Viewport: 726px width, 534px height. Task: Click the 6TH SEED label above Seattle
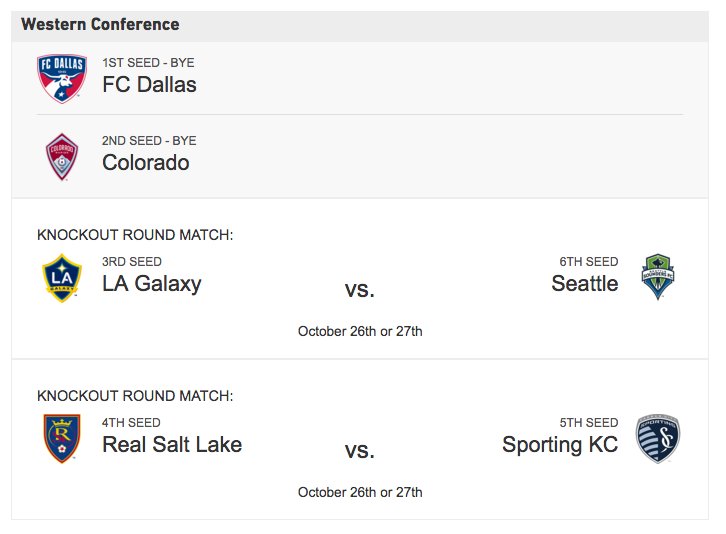pyautogui.click(x=588, y=262)
